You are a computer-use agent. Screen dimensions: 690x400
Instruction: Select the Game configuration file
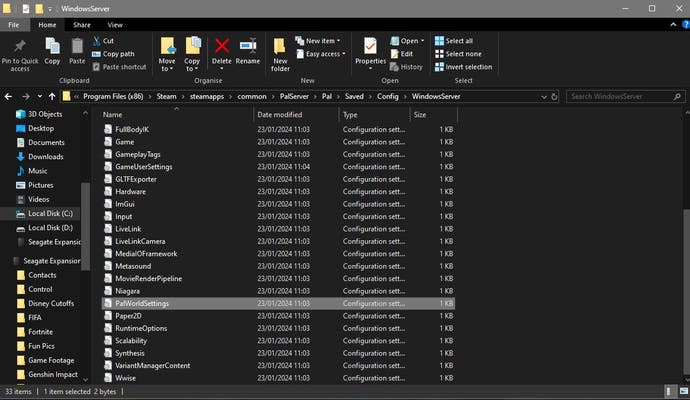[x=278, y=142]
